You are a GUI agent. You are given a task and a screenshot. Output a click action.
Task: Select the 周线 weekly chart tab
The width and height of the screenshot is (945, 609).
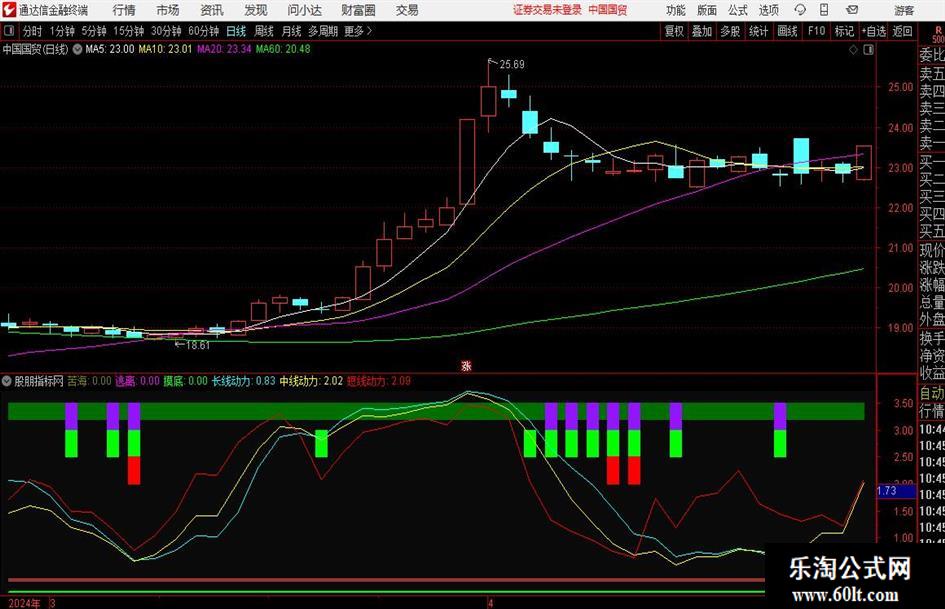point(264,31)
